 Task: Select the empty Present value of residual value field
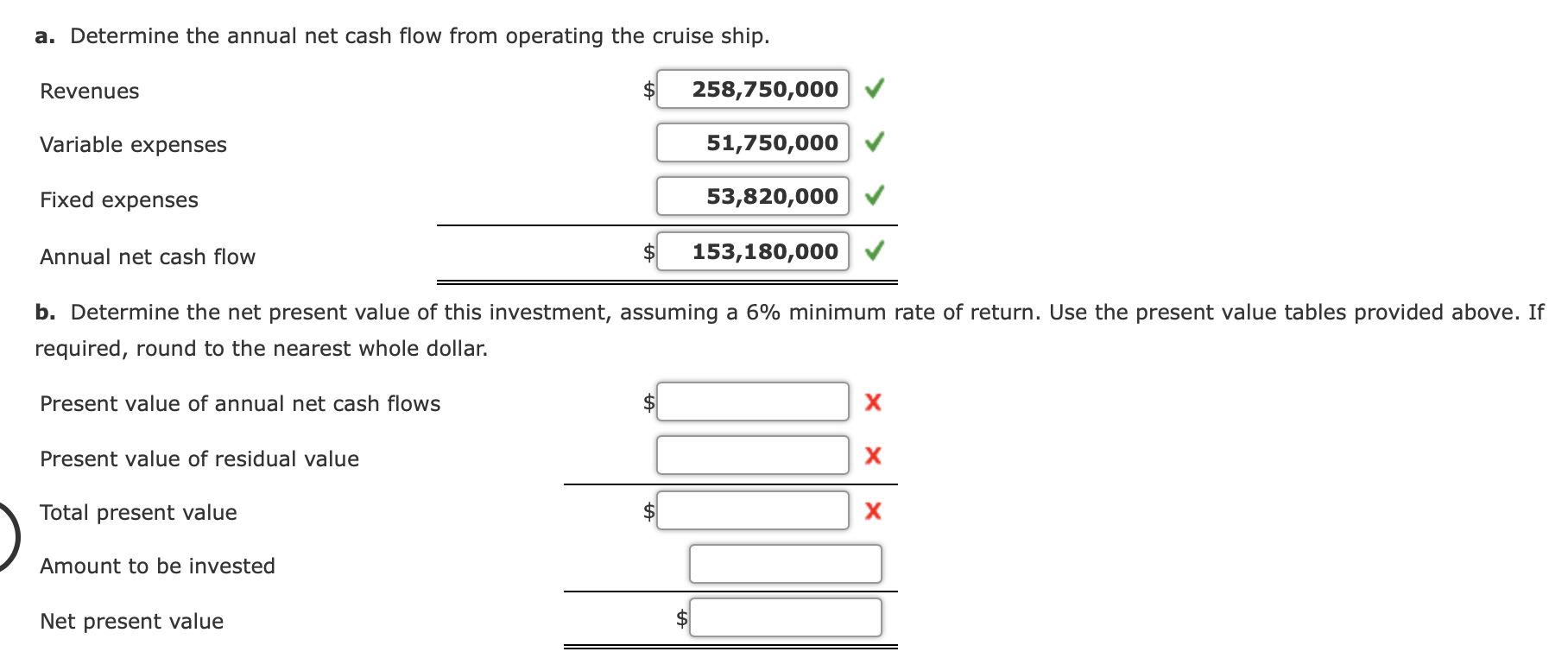[x=752, y=457]
